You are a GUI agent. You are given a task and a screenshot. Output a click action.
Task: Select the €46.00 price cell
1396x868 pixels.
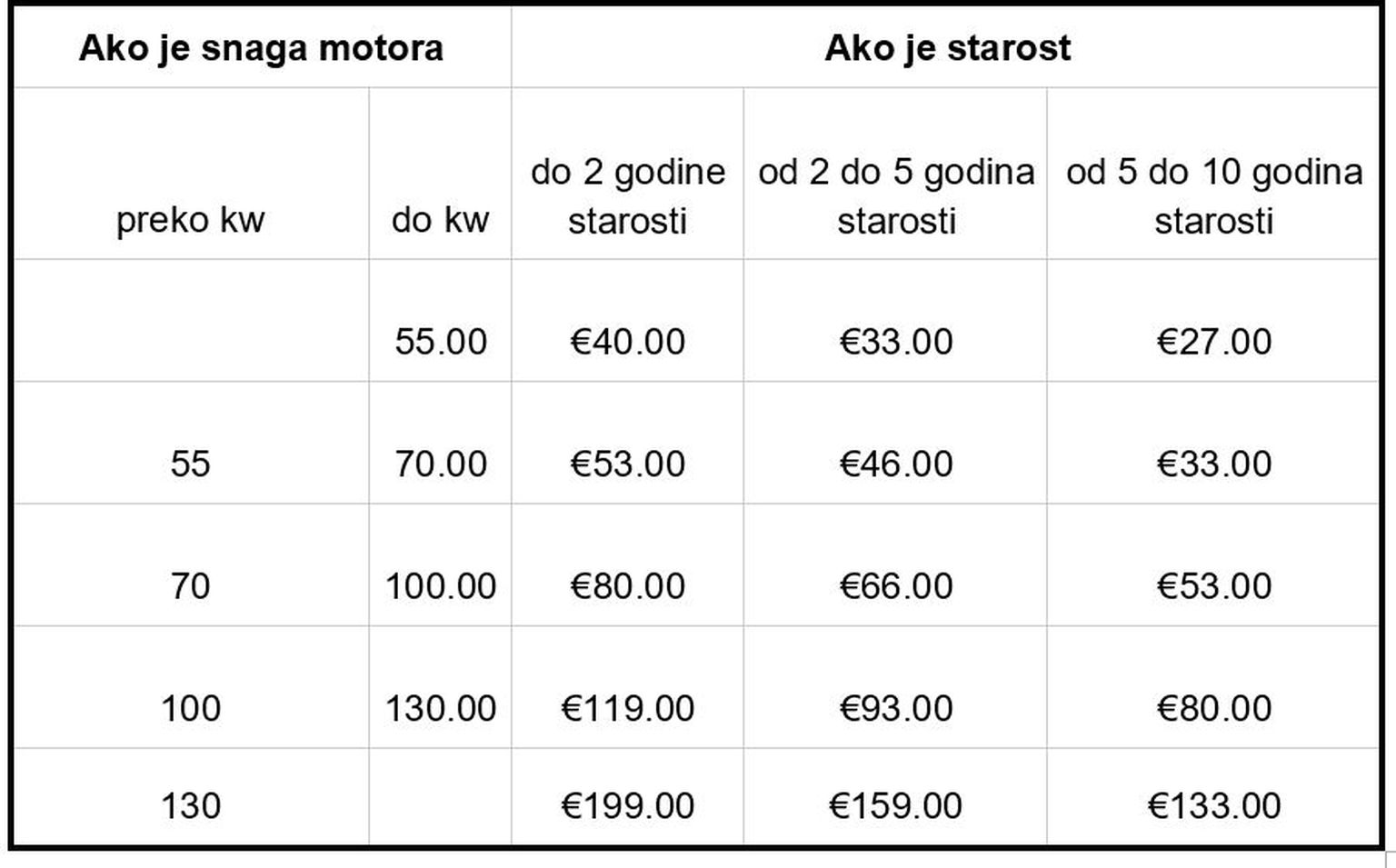pos(896,464)
